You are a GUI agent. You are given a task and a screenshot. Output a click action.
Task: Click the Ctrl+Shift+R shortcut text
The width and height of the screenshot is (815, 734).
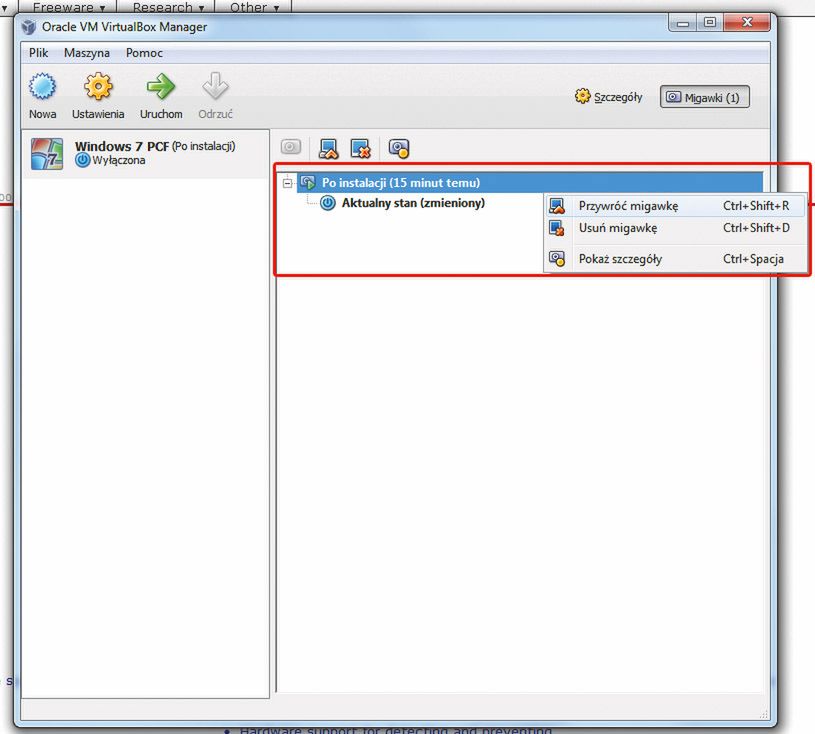coord(756,206)
